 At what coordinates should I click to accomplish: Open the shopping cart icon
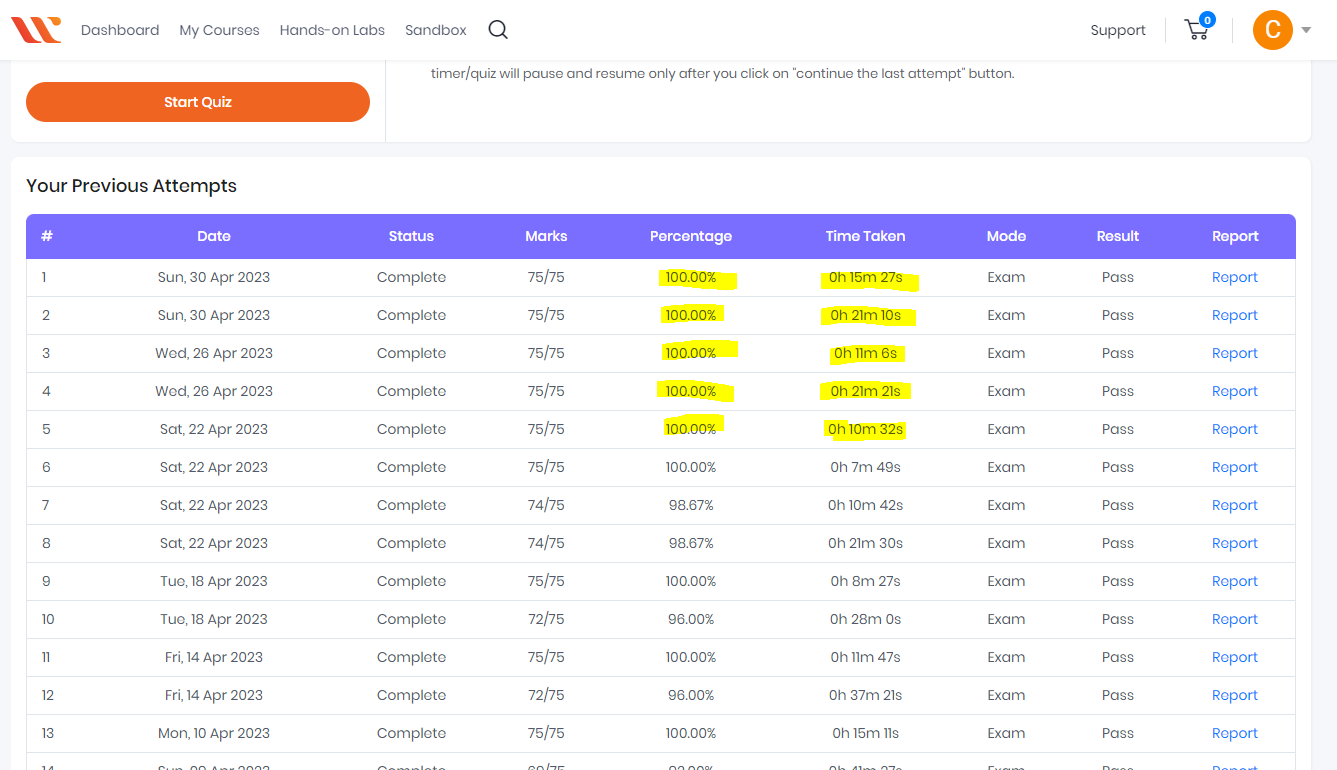(x=1197, y=29)
